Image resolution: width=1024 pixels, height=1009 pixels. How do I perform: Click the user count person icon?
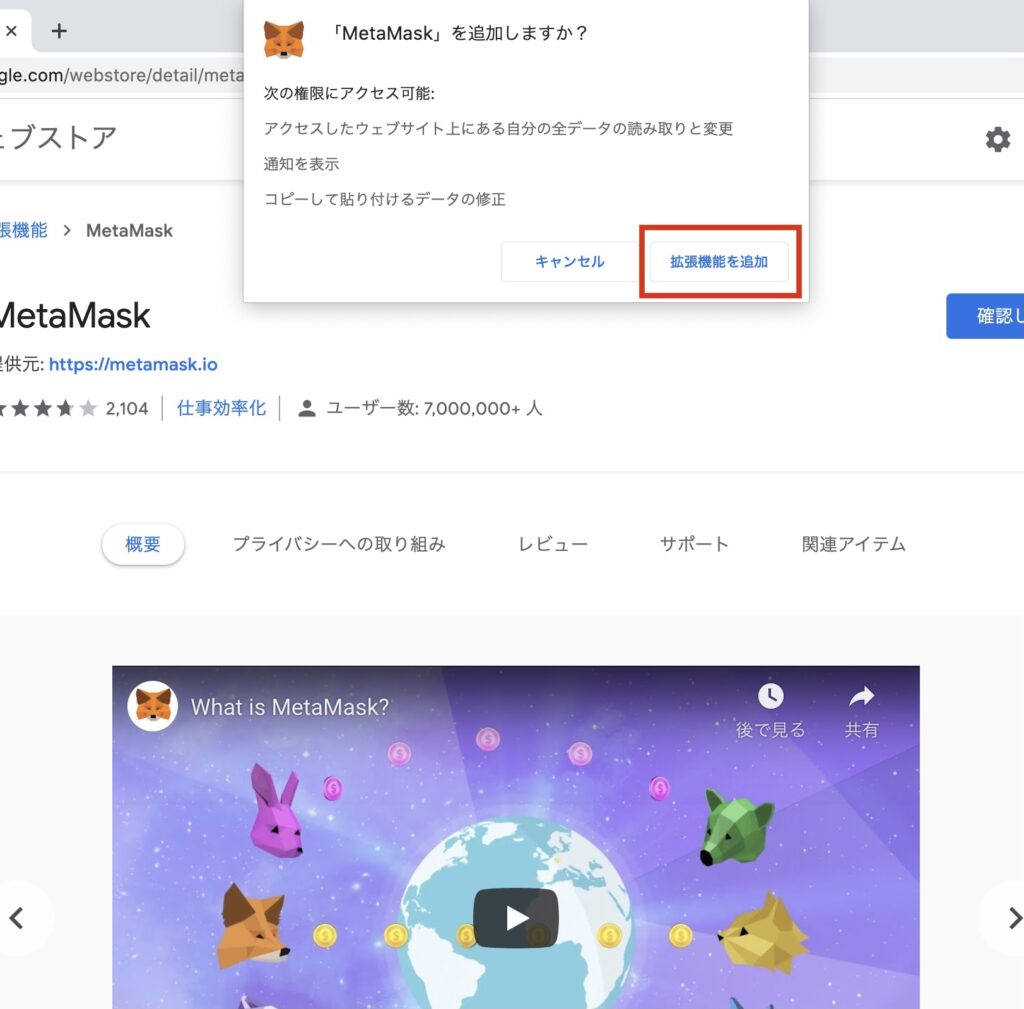point(307,409)
